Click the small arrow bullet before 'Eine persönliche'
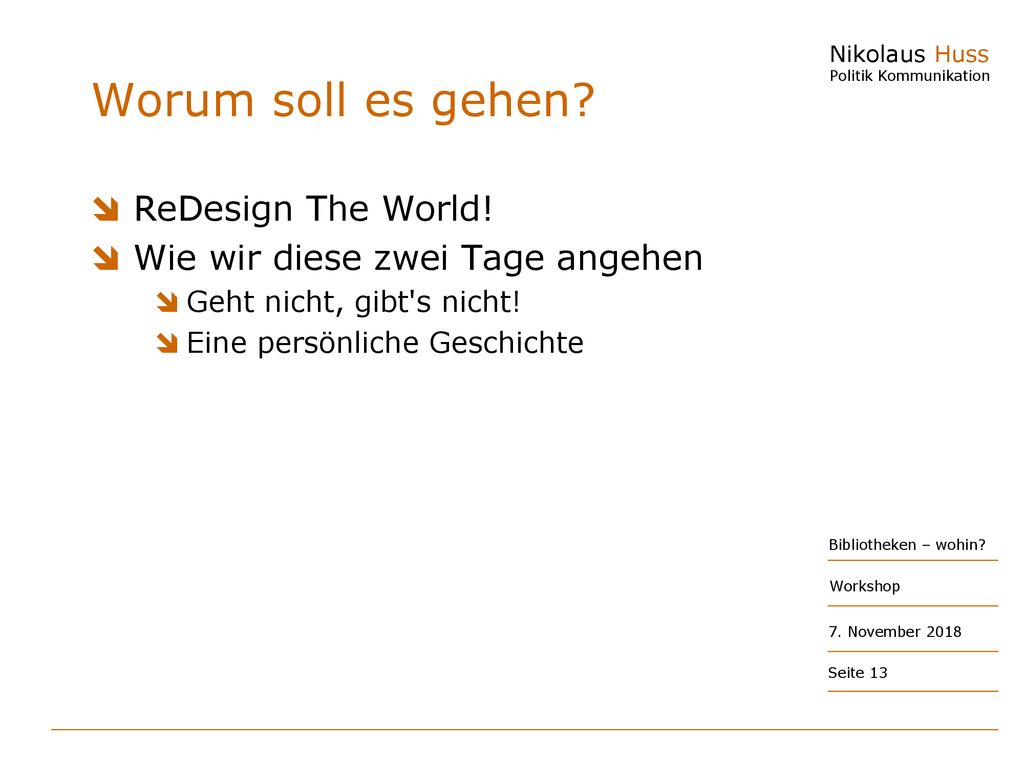The image size is (1024, 768). point(167,343)
